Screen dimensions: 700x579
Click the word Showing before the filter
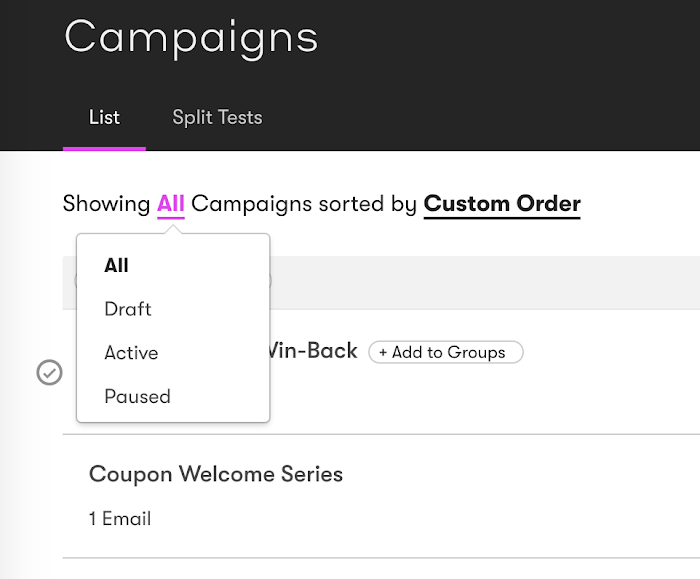click(106, 204)
